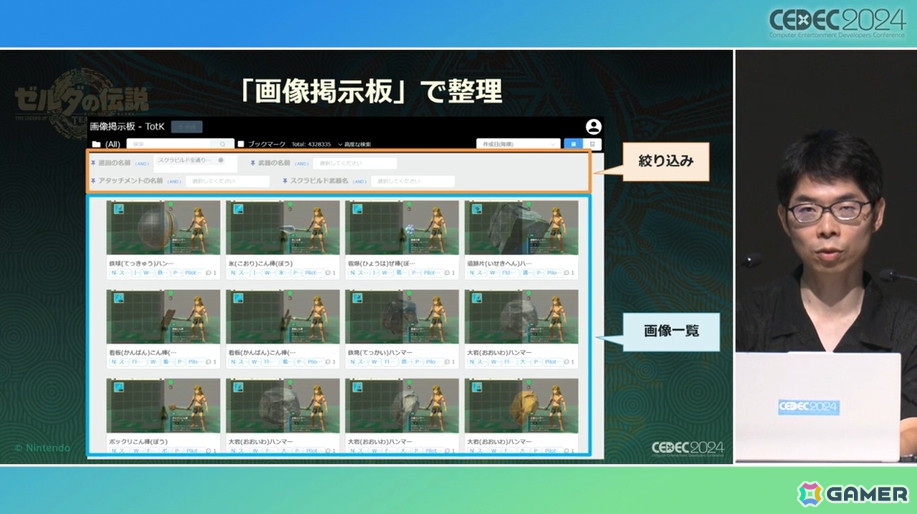Toggle the ブックマーク checkbox
The width and height of the screenshot is (917, 514).
click(241, 144)
